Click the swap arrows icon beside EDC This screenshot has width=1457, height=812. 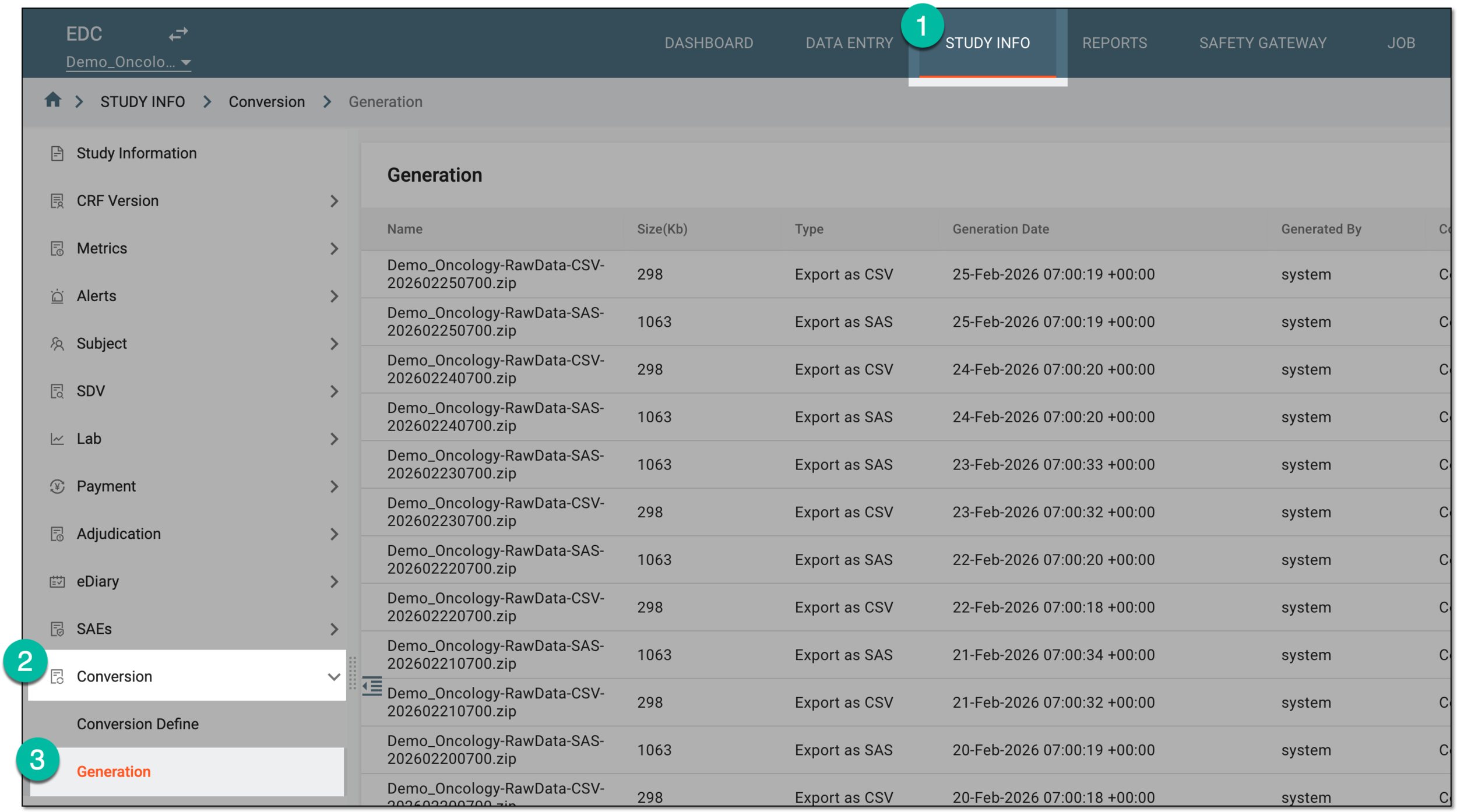point(178,34)
